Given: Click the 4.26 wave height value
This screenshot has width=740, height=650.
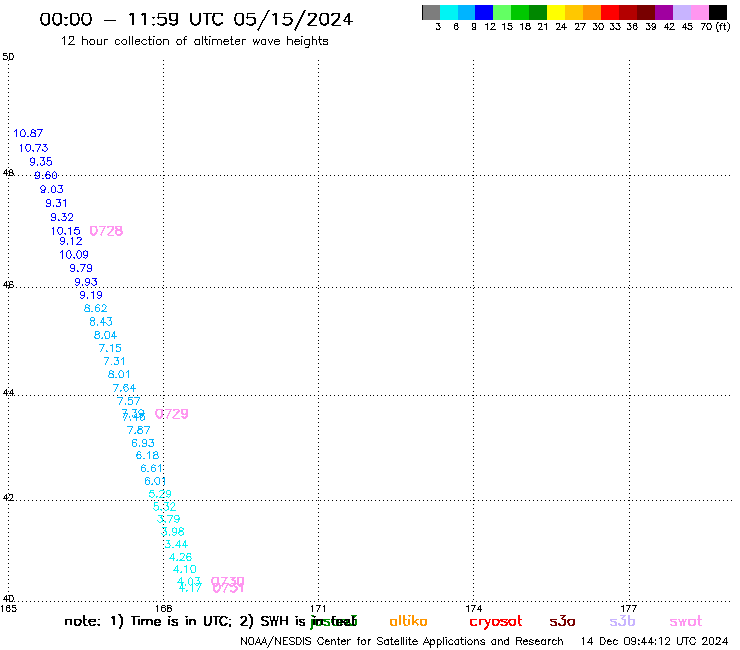Looking at the screenshot, I should [180, 557].
